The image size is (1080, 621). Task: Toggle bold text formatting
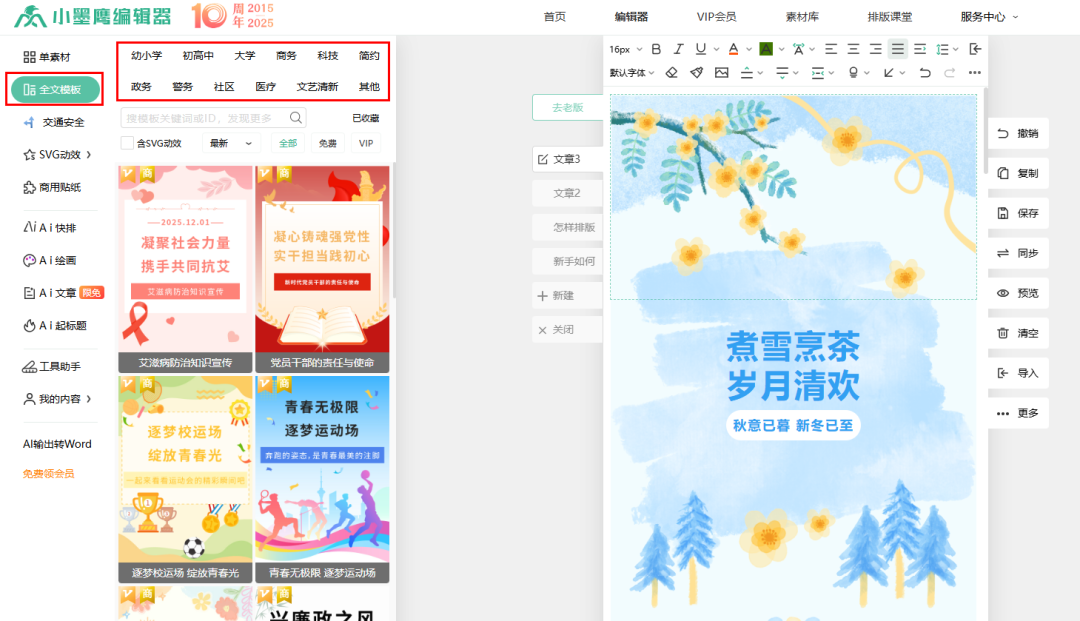pyautogui.click(x=656, y=49)
